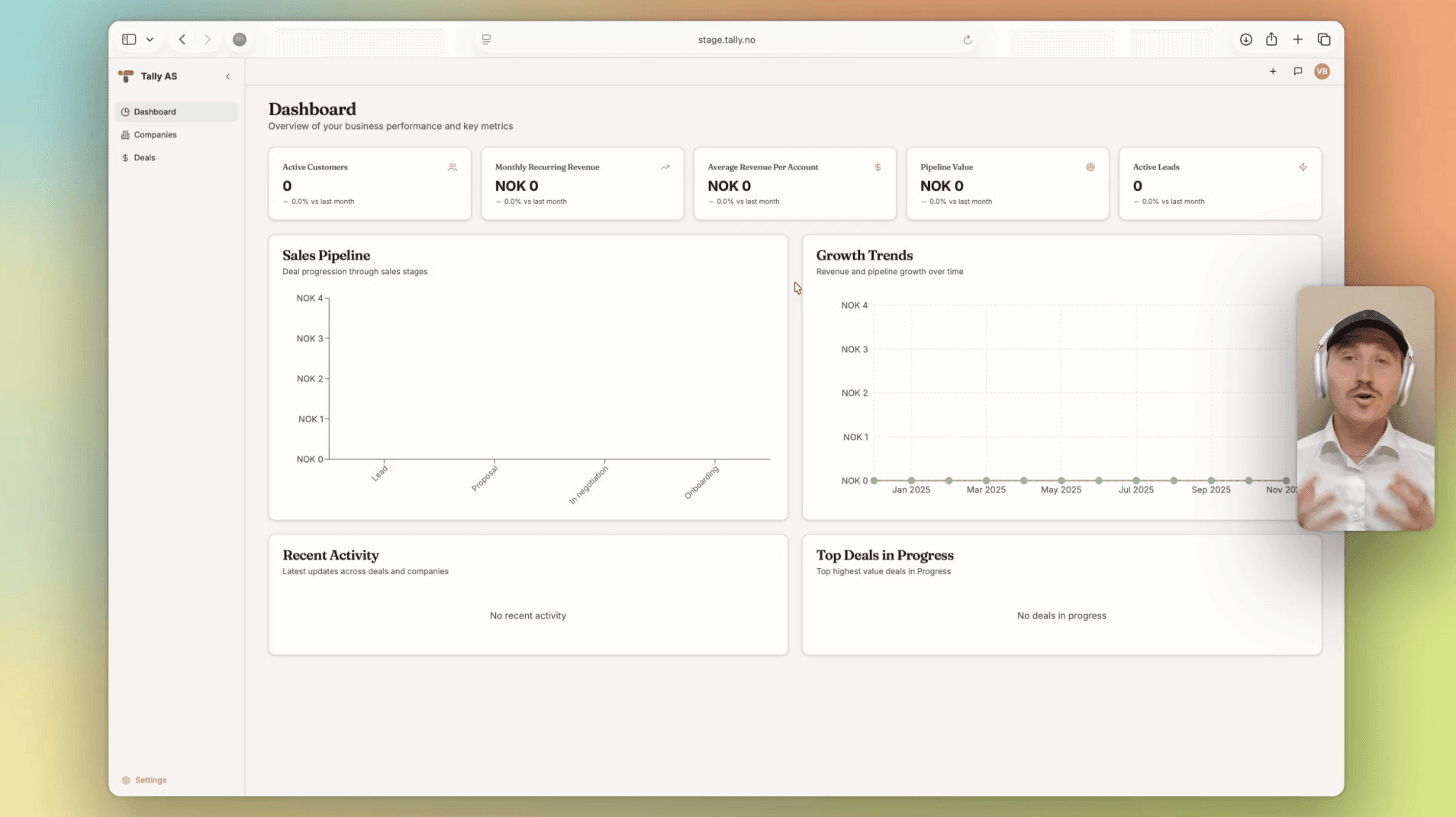Click the VB avatar in the top right
Image resolution: width=1456 pixels, height=817 pixels.
click(1322, 71)
